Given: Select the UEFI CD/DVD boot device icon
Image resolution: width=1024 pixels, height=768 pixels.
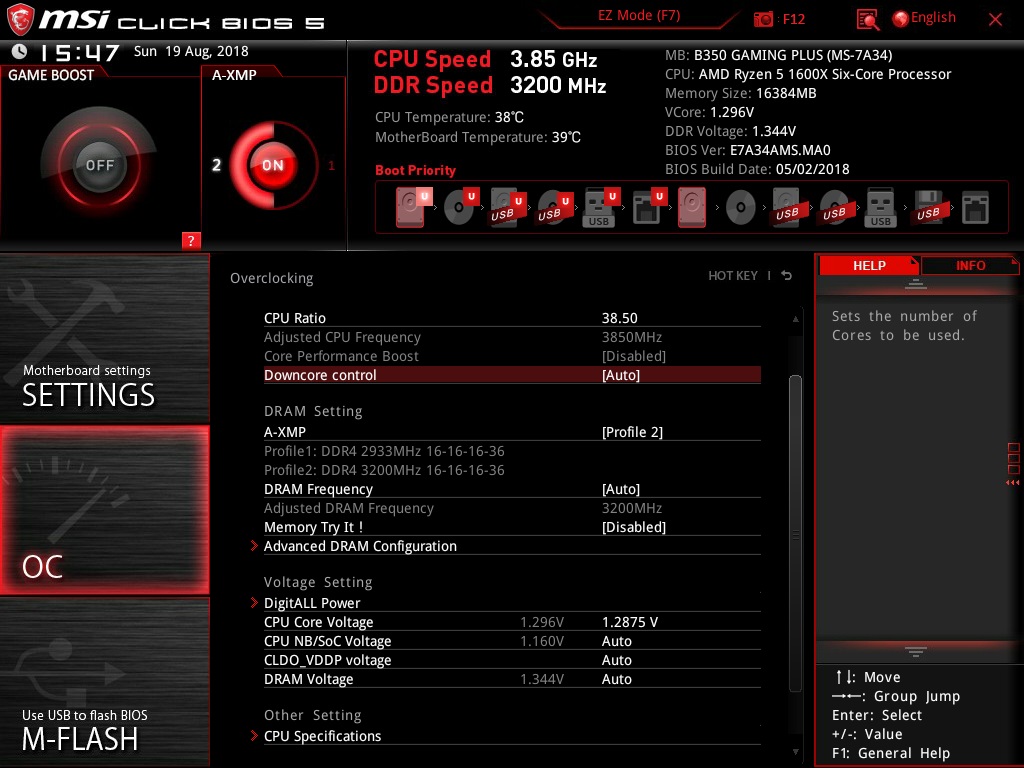Looking at the screenshot, I should 461,207.
